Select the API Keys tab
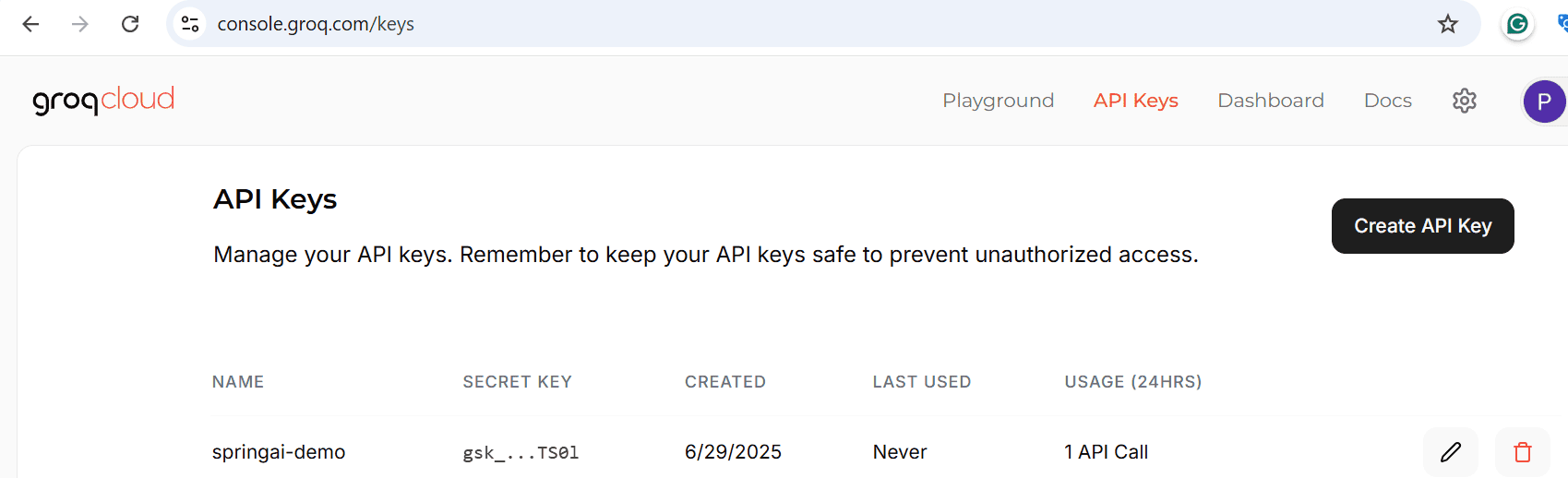Image resolution: width=1568 pixels, height=478 pixels. pyautogui.click(x=1135, y=101)
